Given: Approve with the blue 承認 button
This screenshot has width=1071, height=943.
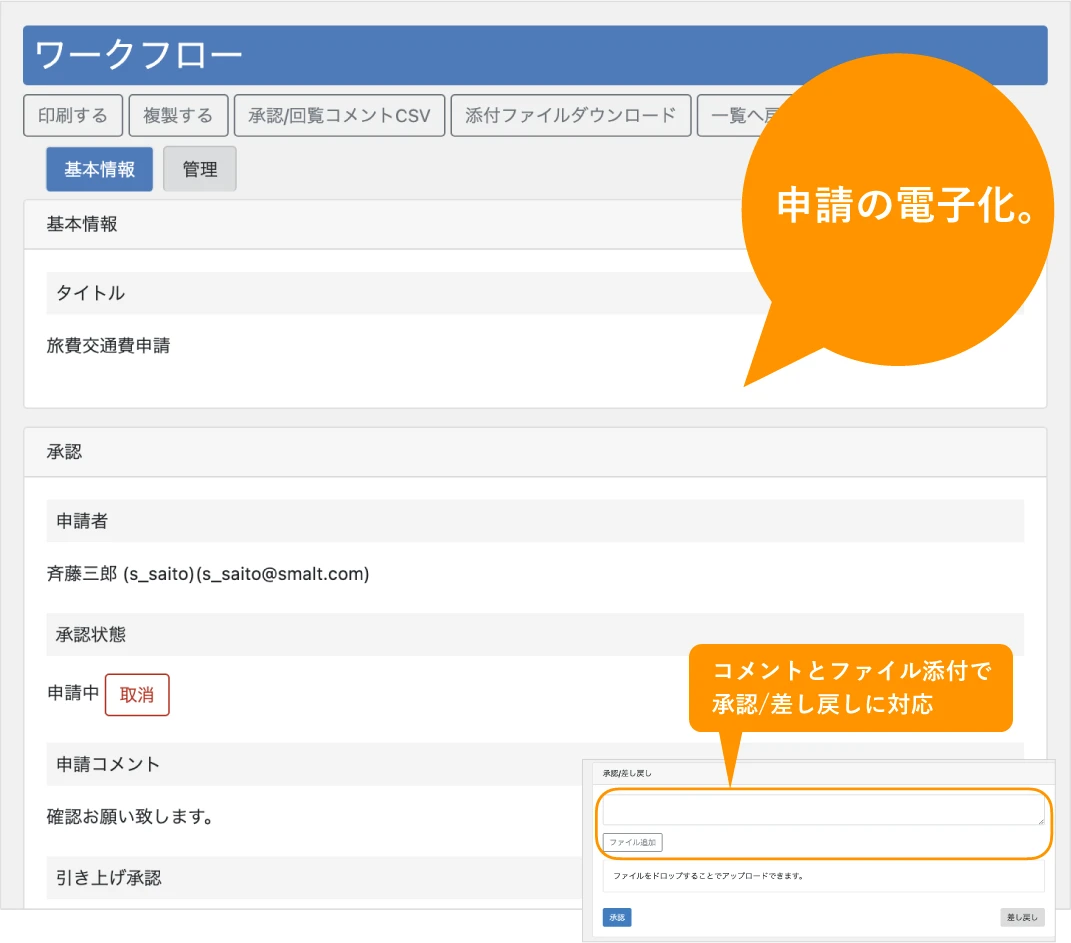Looking at the screenshot, I should [617, 917].
